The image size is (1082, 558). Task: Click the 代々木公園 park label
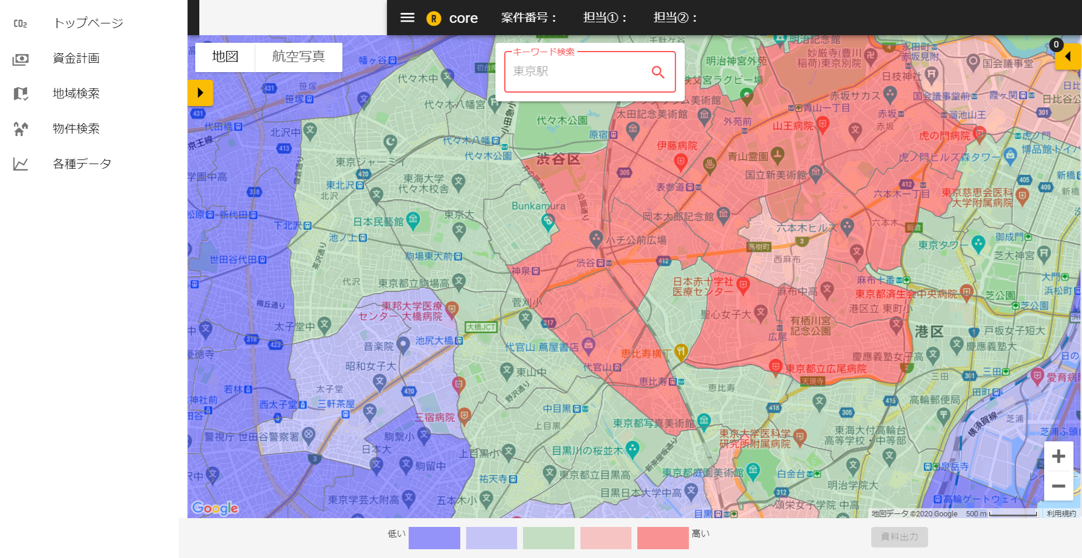coord(562,121)
